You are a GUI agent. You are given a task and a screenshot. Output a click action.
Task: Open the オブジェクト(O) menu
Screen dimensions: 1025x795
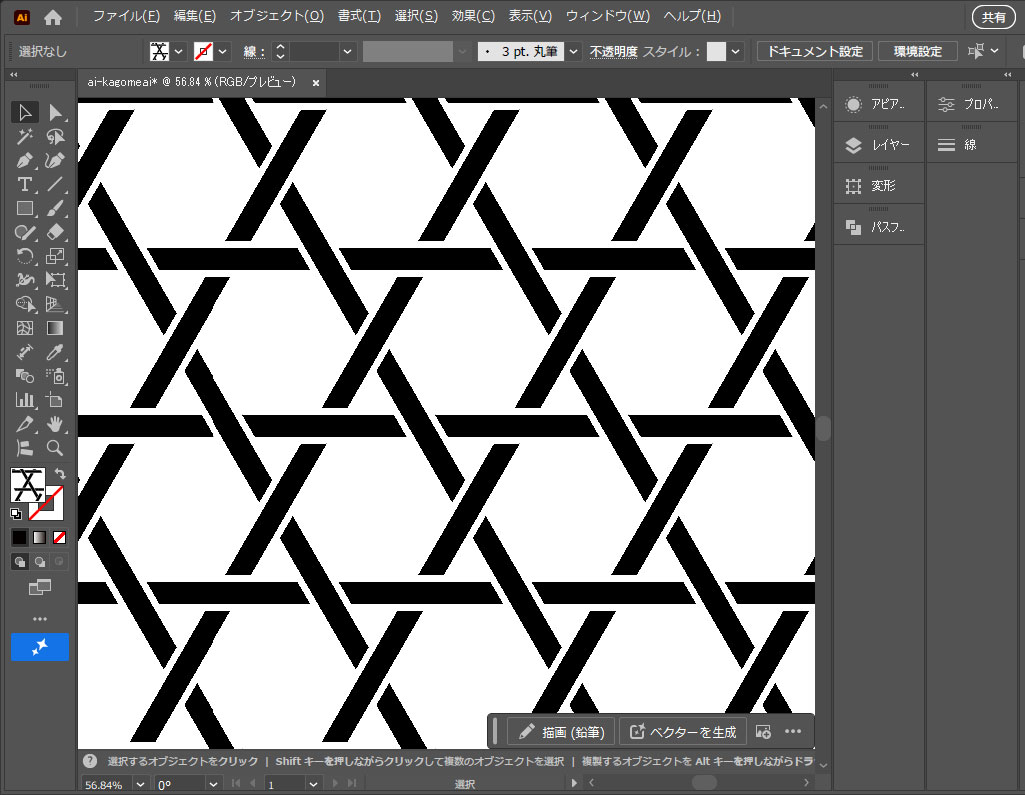click(x=276, y=16)
